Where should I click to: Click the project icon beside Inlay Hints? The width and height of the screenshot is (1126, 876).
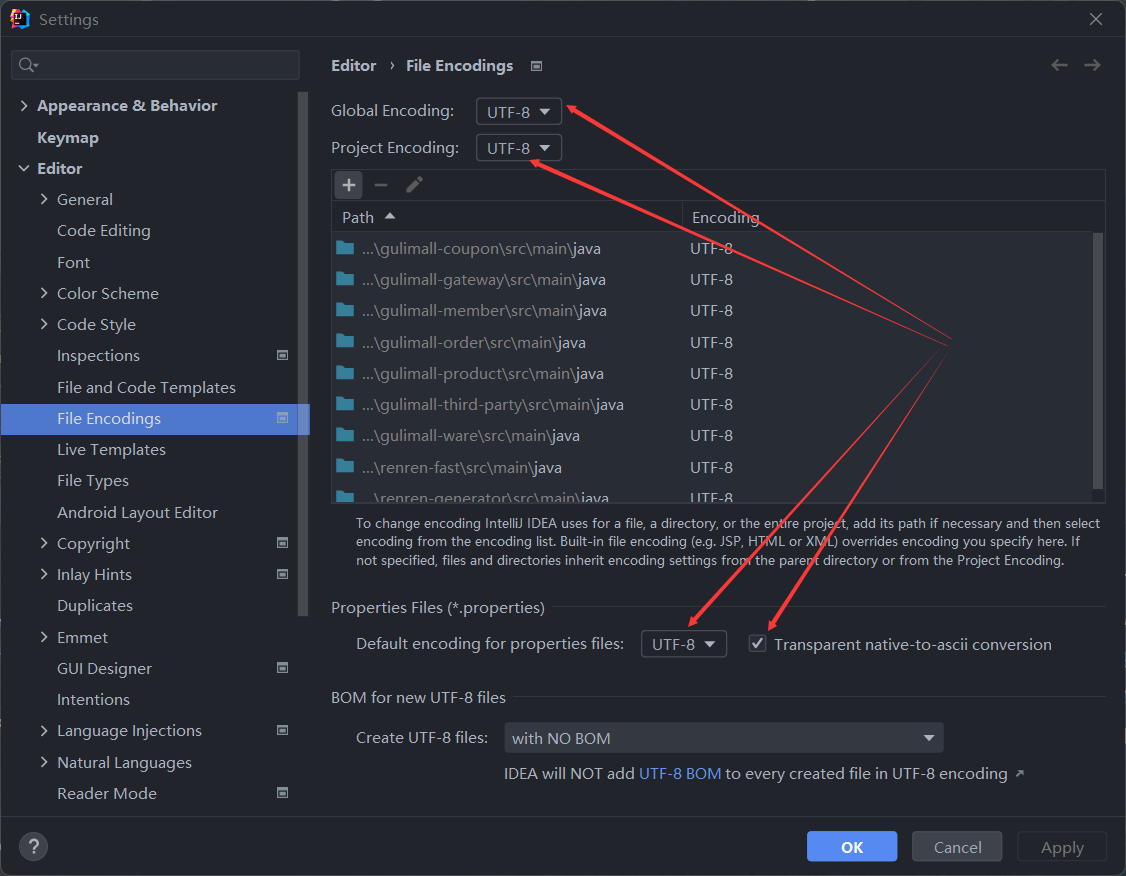pyautogui.click(x=282, y=574)
